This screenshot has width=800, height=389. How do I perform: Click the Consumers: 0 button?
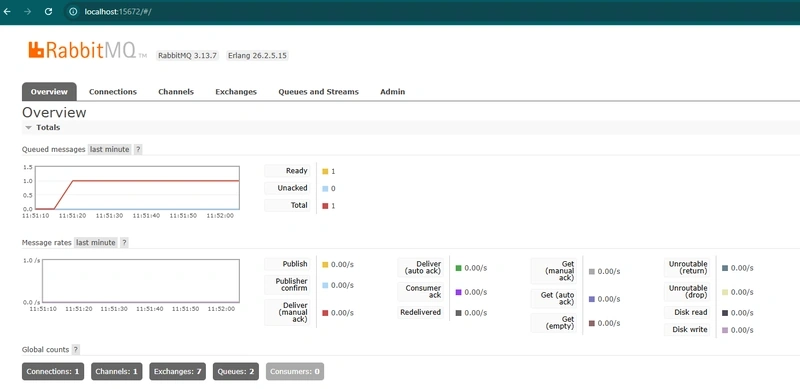pos(295,372)
